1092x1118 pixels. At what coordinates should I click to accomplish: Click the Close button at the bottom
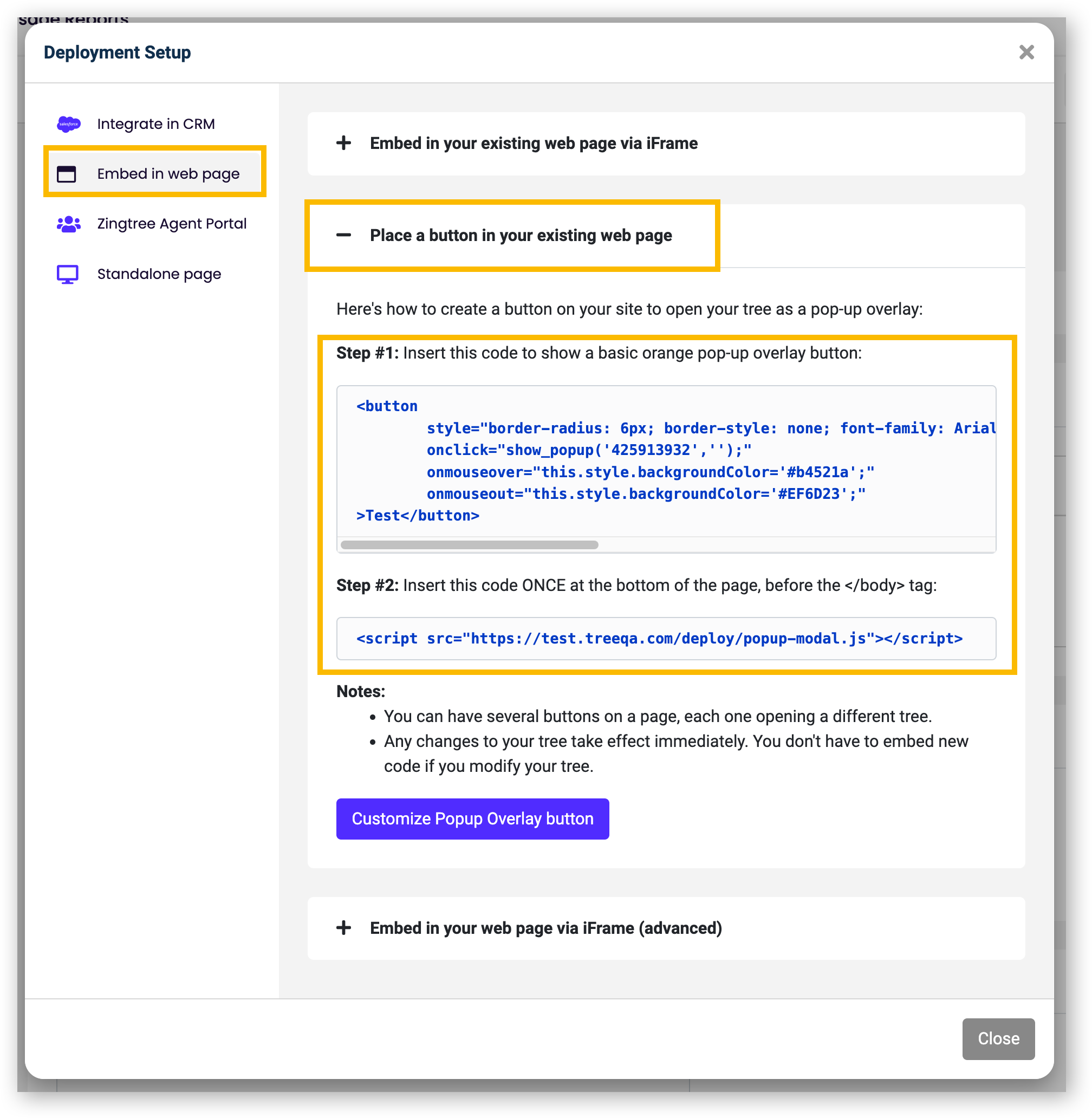[998, 1039]
